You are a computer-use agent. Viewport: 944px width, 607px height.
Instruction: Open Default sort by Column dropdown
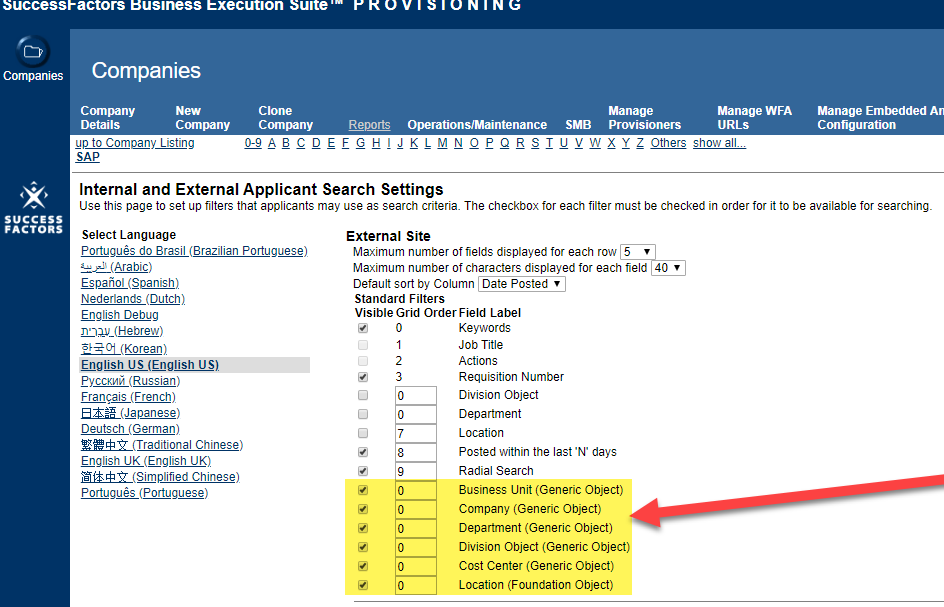522,284
